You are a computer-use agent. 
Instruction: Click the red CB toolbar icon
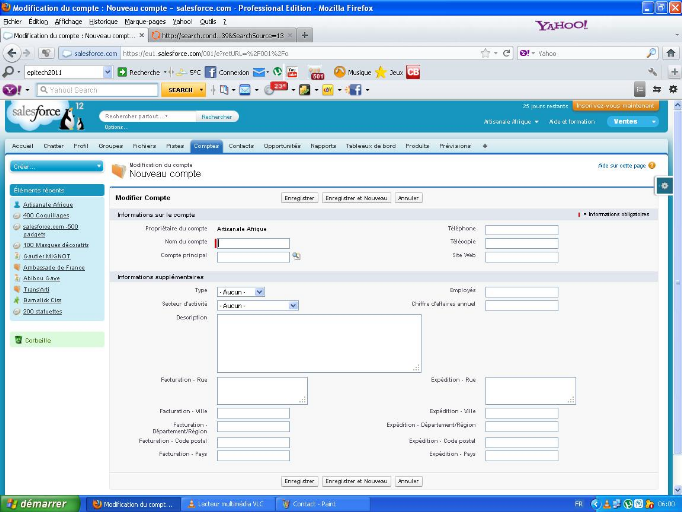click(x=413, y=72)
